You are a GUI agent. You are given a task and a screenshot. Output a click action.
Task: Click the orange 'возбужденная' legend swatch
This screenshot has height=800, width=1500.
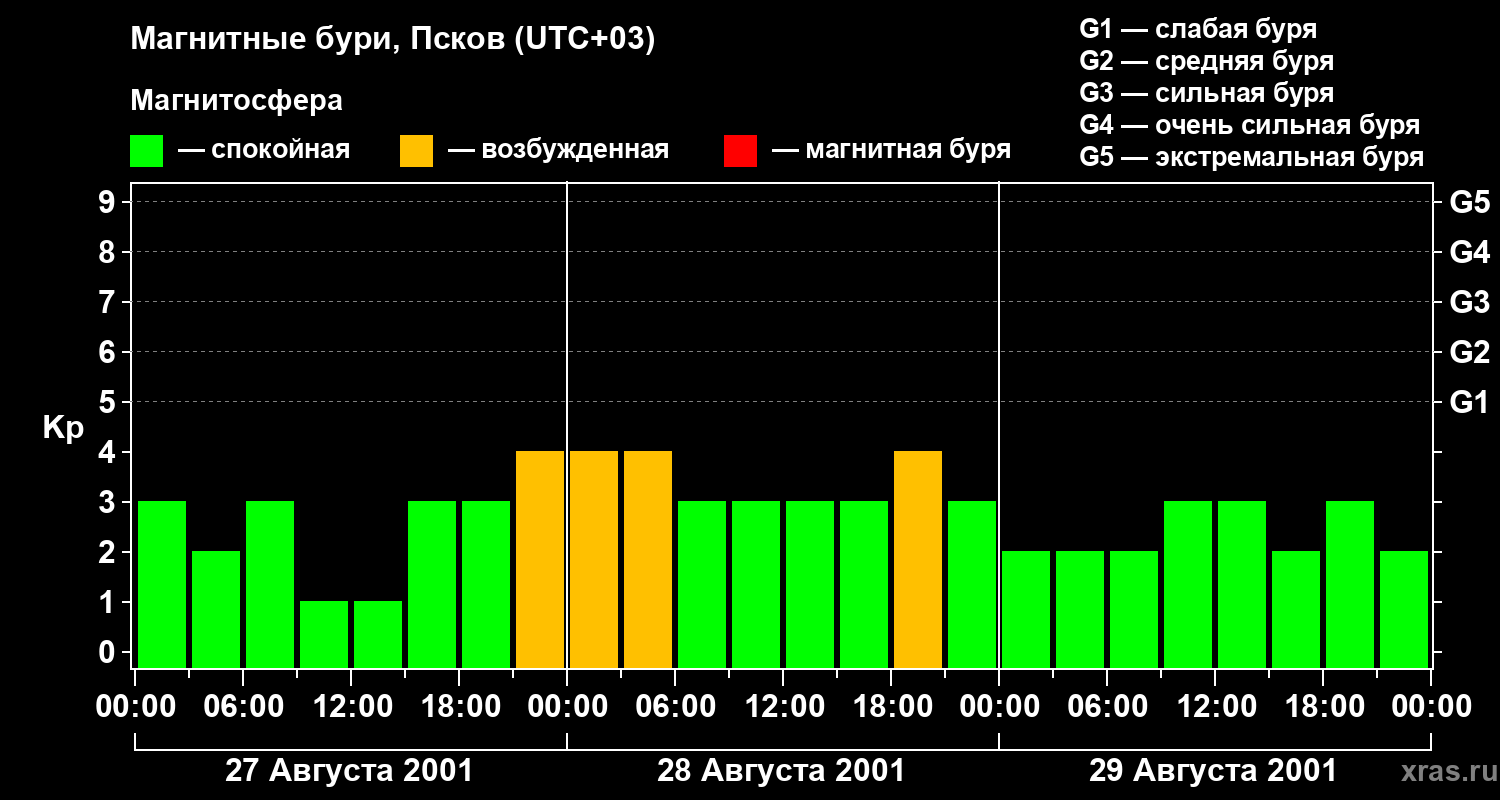click(x=417, y=151)
